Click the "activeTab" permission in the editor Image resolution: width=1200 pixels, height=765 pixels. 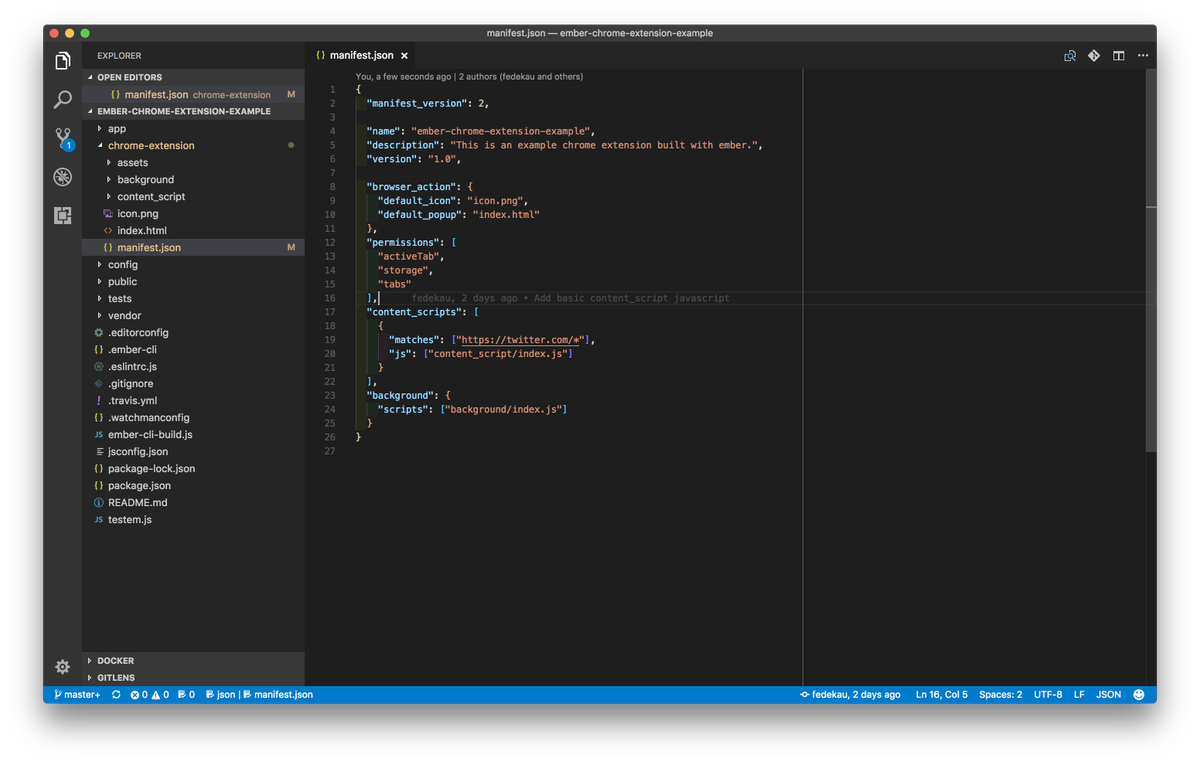(x=408, y=256)
